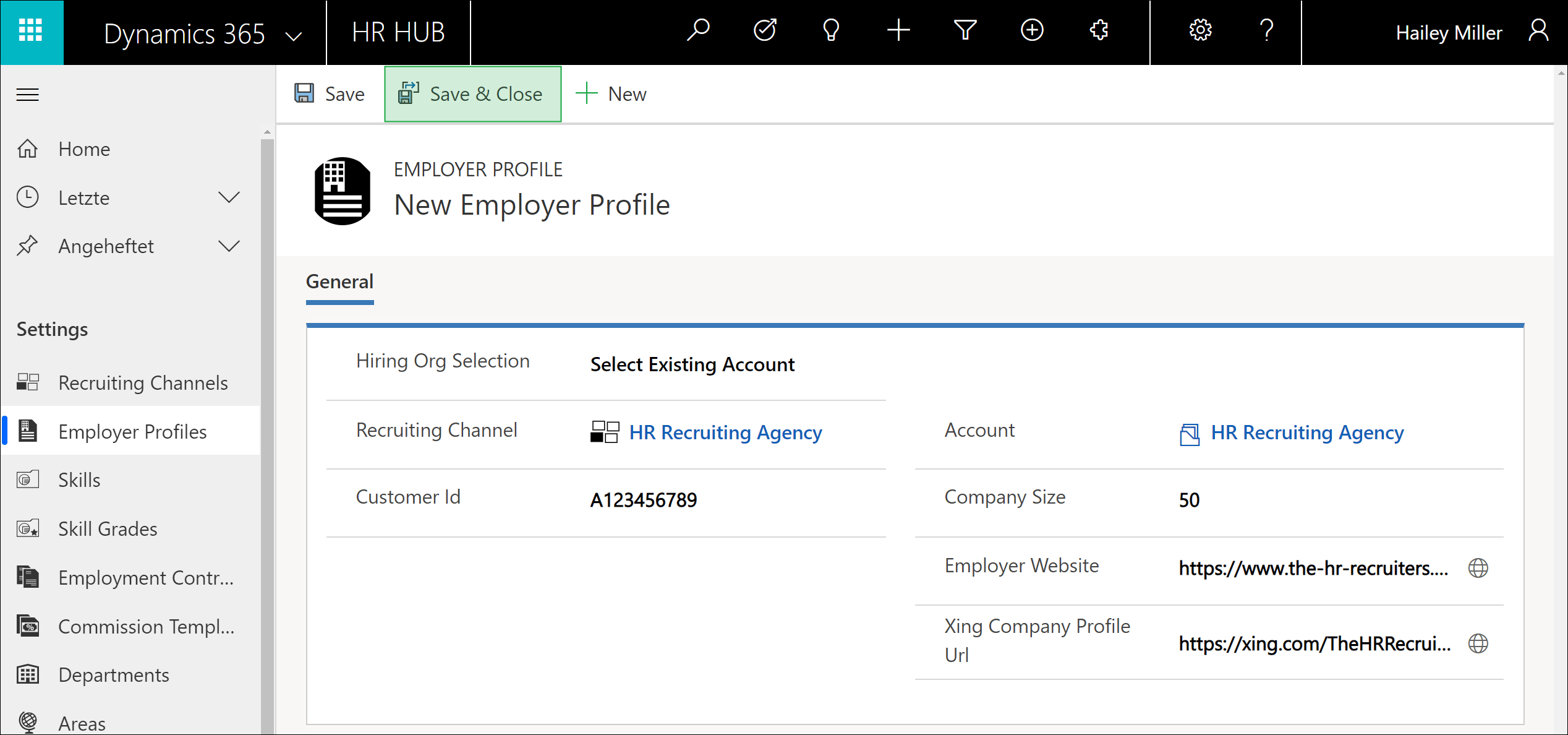
Task: Open the HR Recruiting Agency recruiting channel link
Action: (725, 432)
